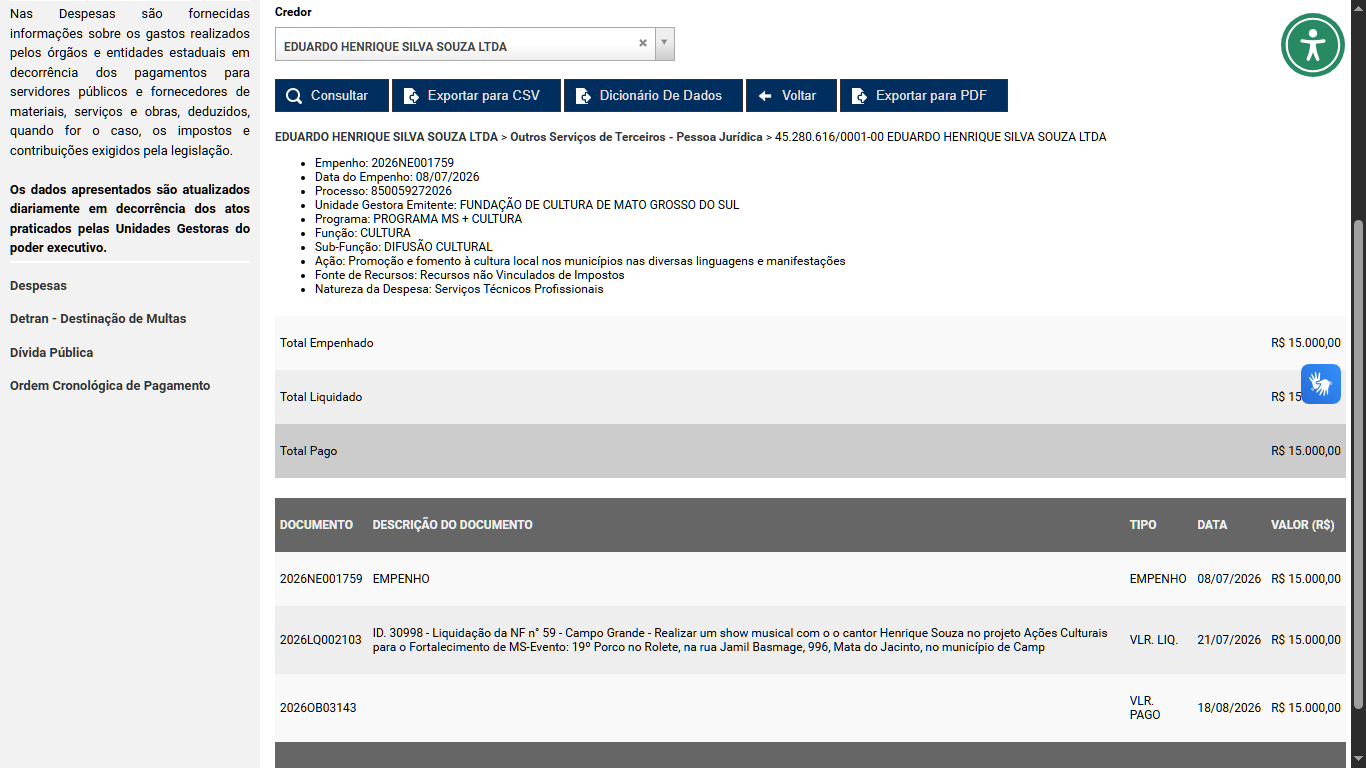Screen dimensions: 1366x768
Task: Click the page vertical scrollbar thumb
Action: tap(1358, 465)
